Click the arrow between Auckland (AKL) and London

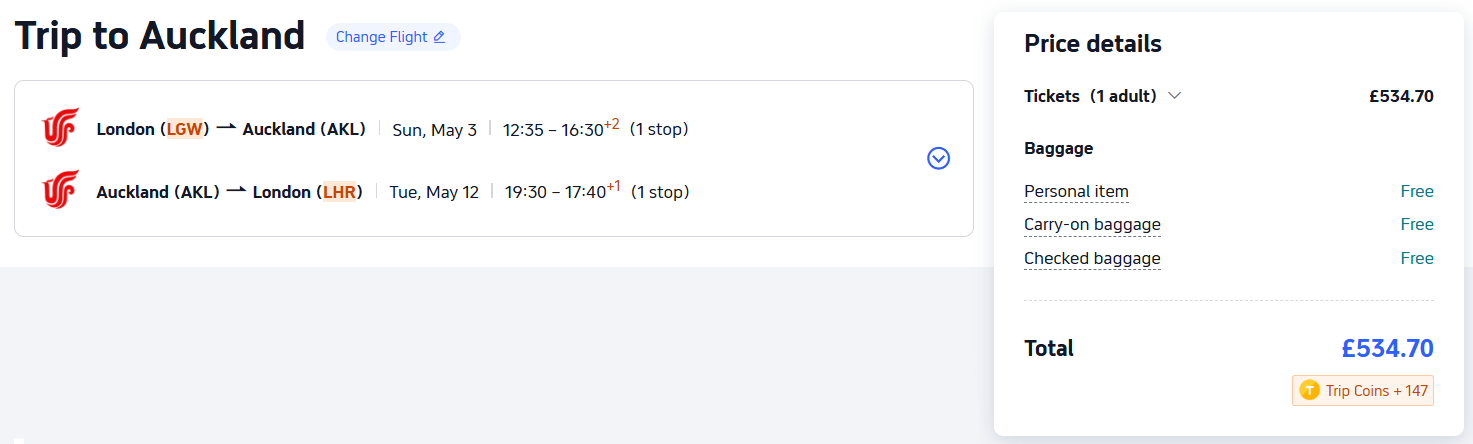pos(236,191)
